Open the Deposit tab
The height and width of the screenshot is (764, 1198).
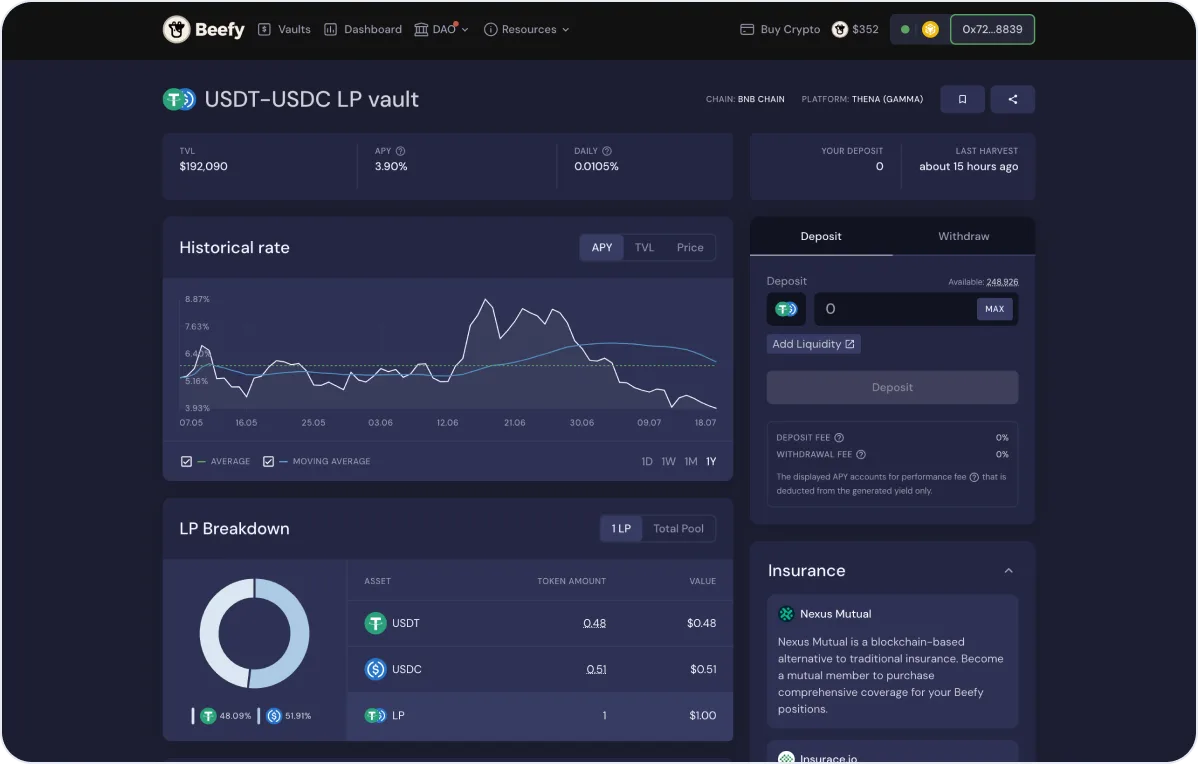[x=821, y=237]
